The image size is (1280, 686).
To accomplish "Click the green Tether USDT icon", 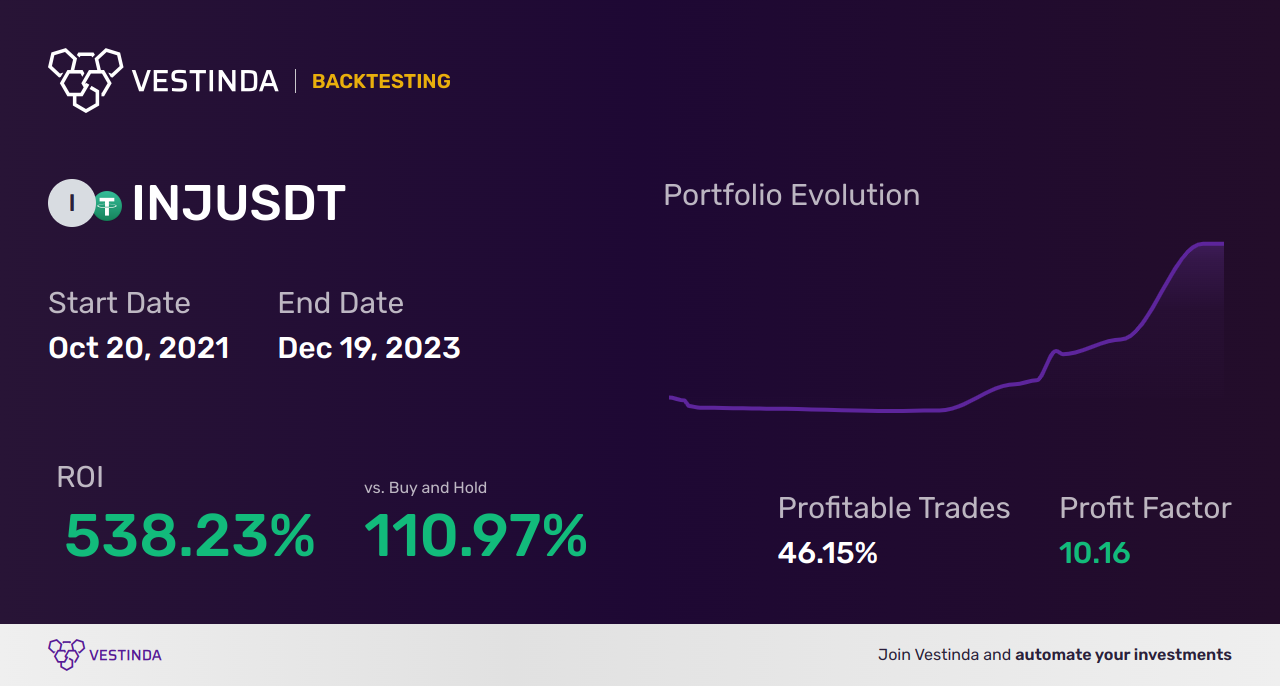I will coord(107,205).
